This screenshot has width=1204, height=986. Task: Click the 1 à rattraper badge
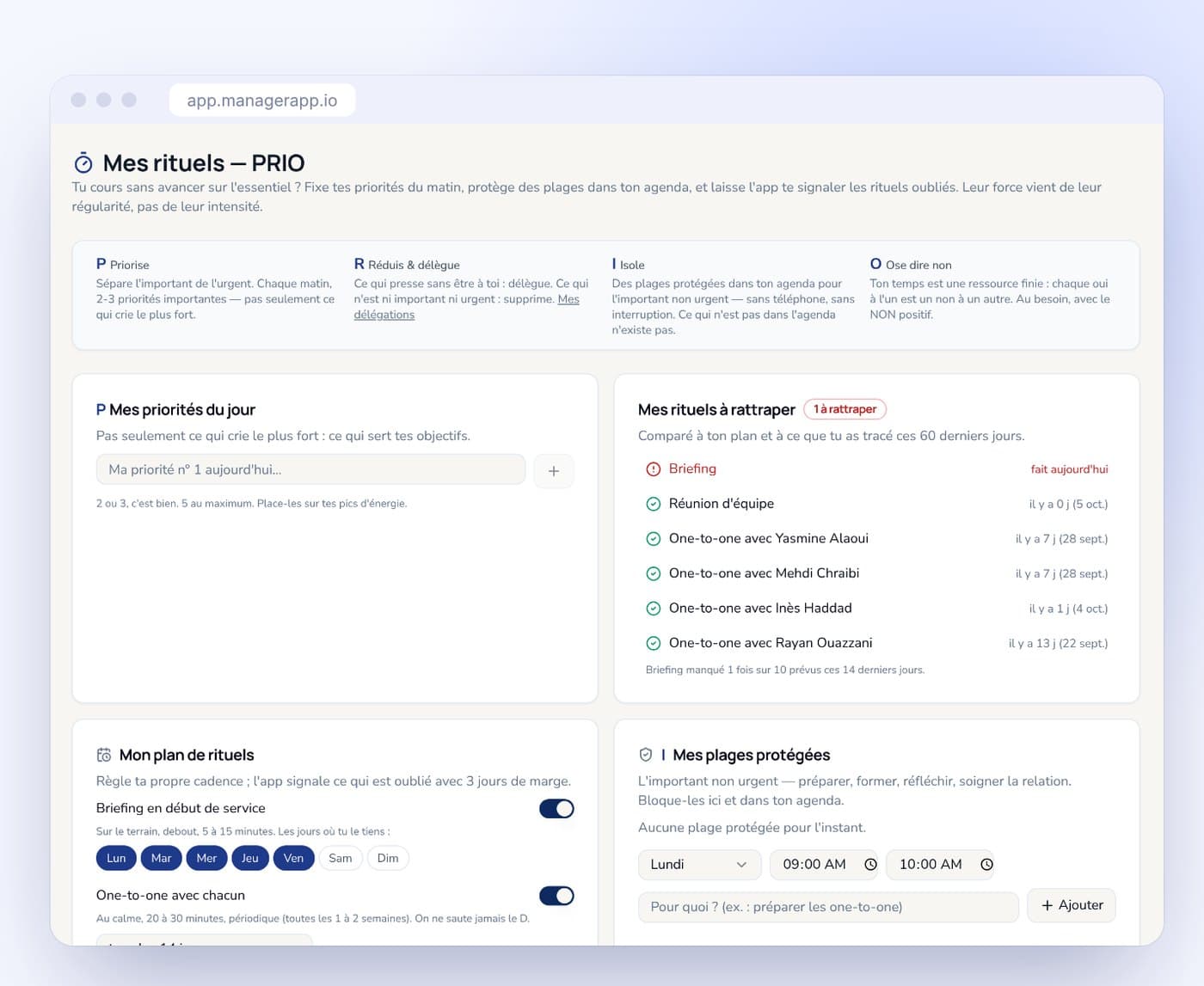coord(845,409)
